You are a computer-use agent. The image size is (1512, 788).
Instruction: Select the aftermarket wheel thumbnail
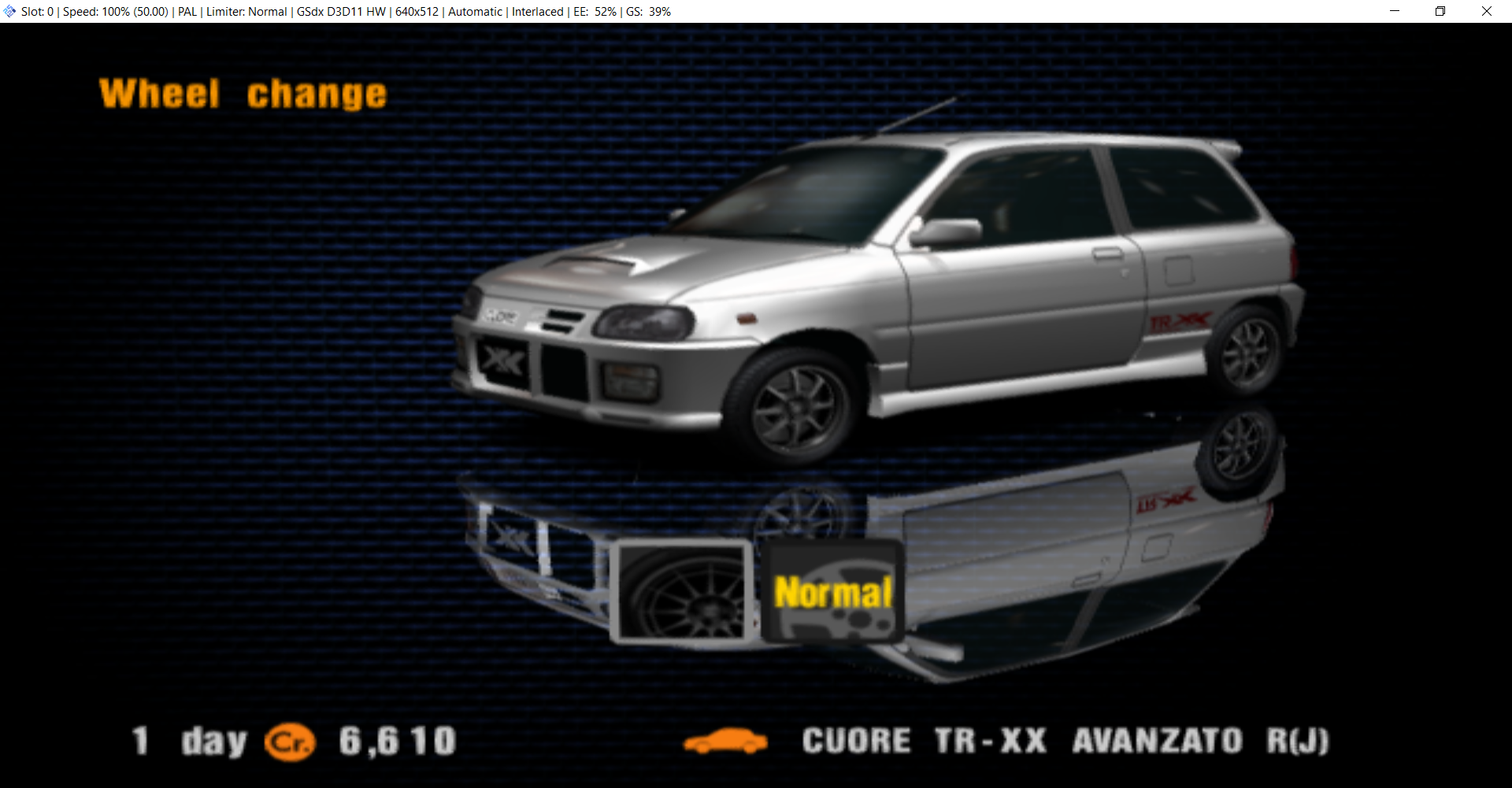[x=682, y=592]
